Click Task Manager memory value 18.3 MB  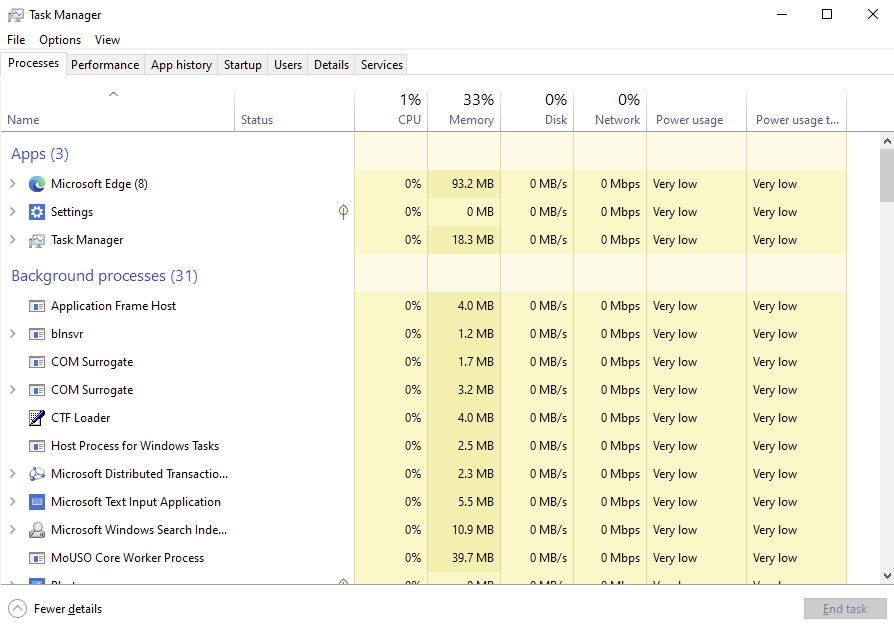(473, 240)
